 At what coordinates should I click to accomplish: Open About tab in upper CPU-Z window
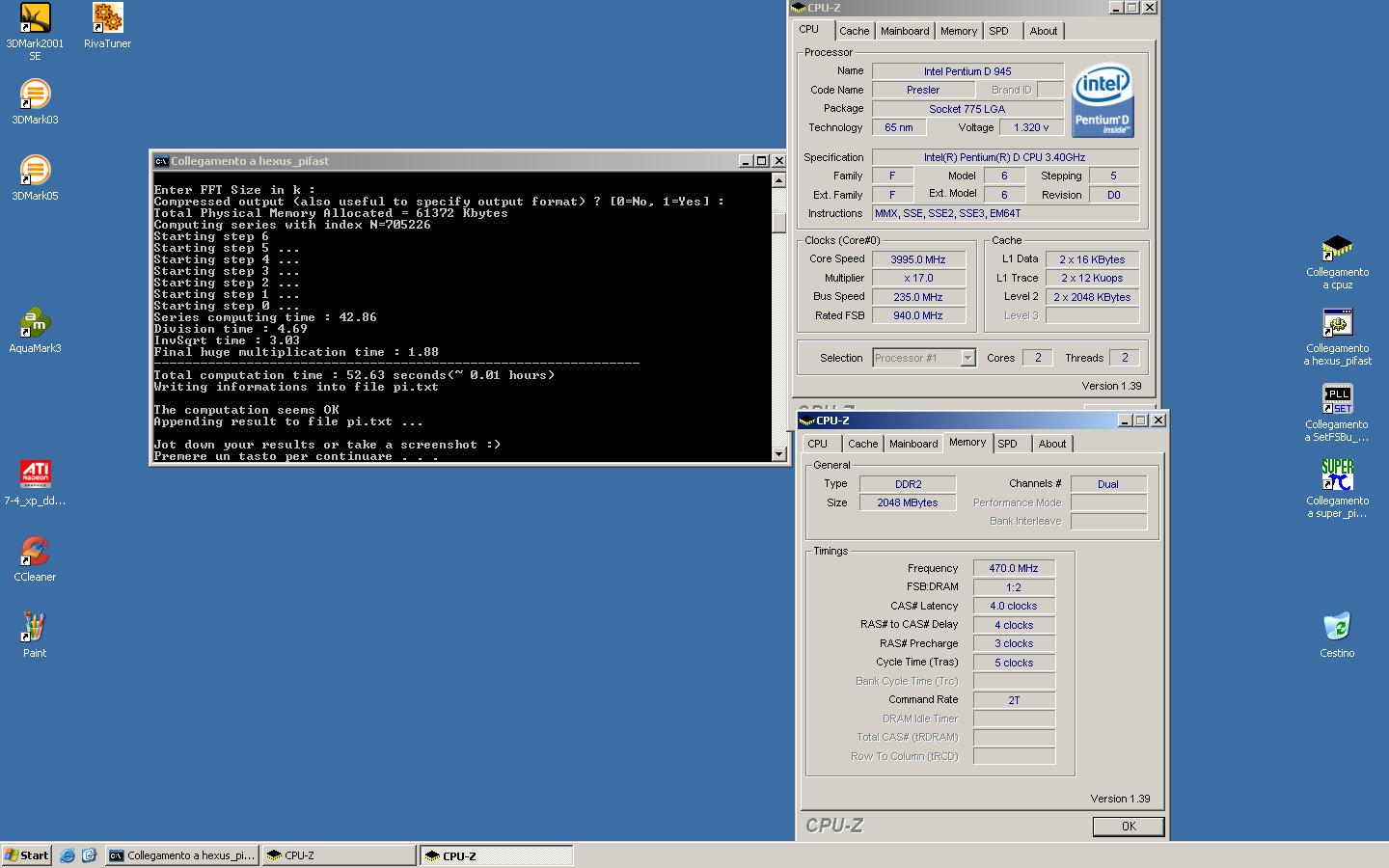[x=1044, y=31]
